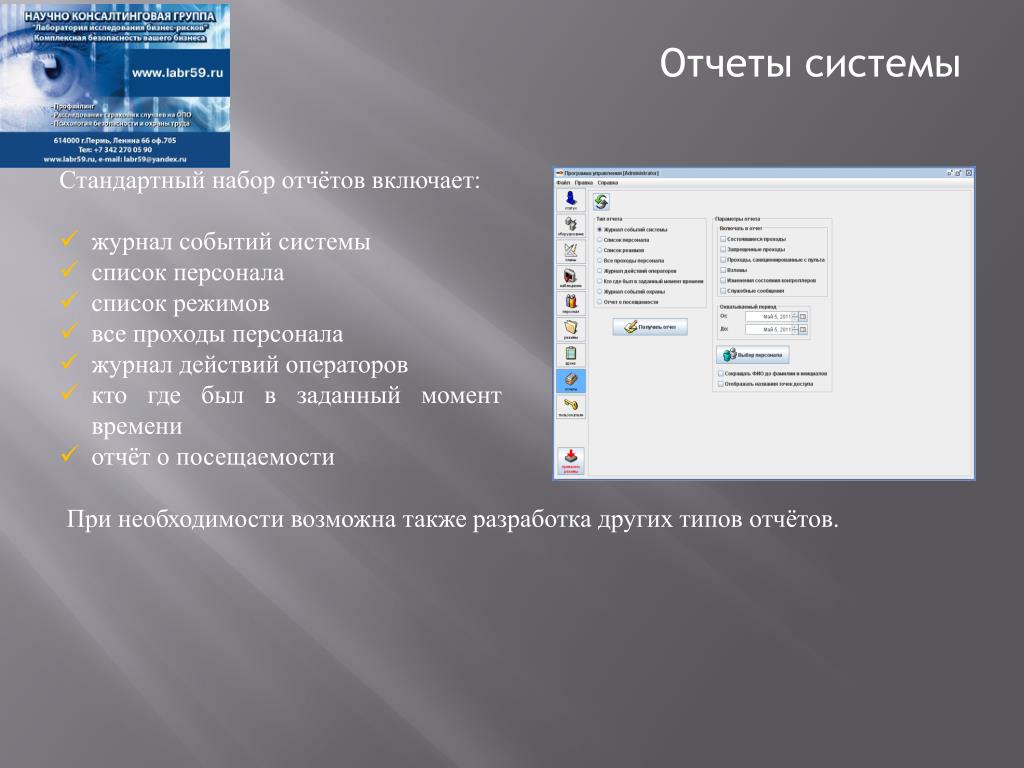Open calendar picker for the От date

click(x=803, y=317)
